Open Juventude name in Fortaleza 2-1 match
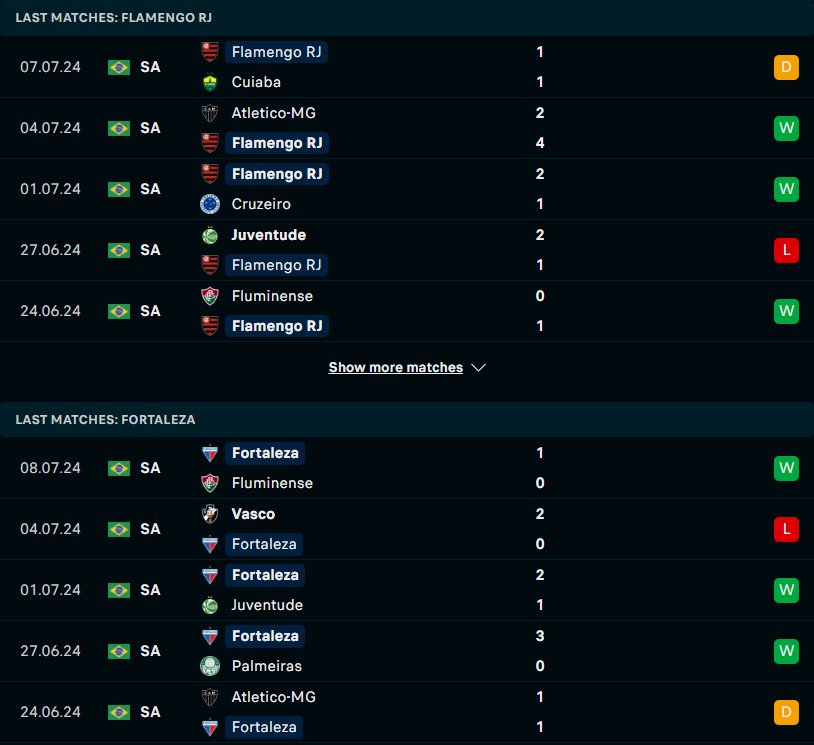The height and width of the screenshot is (745, 814). click(267, 605)
